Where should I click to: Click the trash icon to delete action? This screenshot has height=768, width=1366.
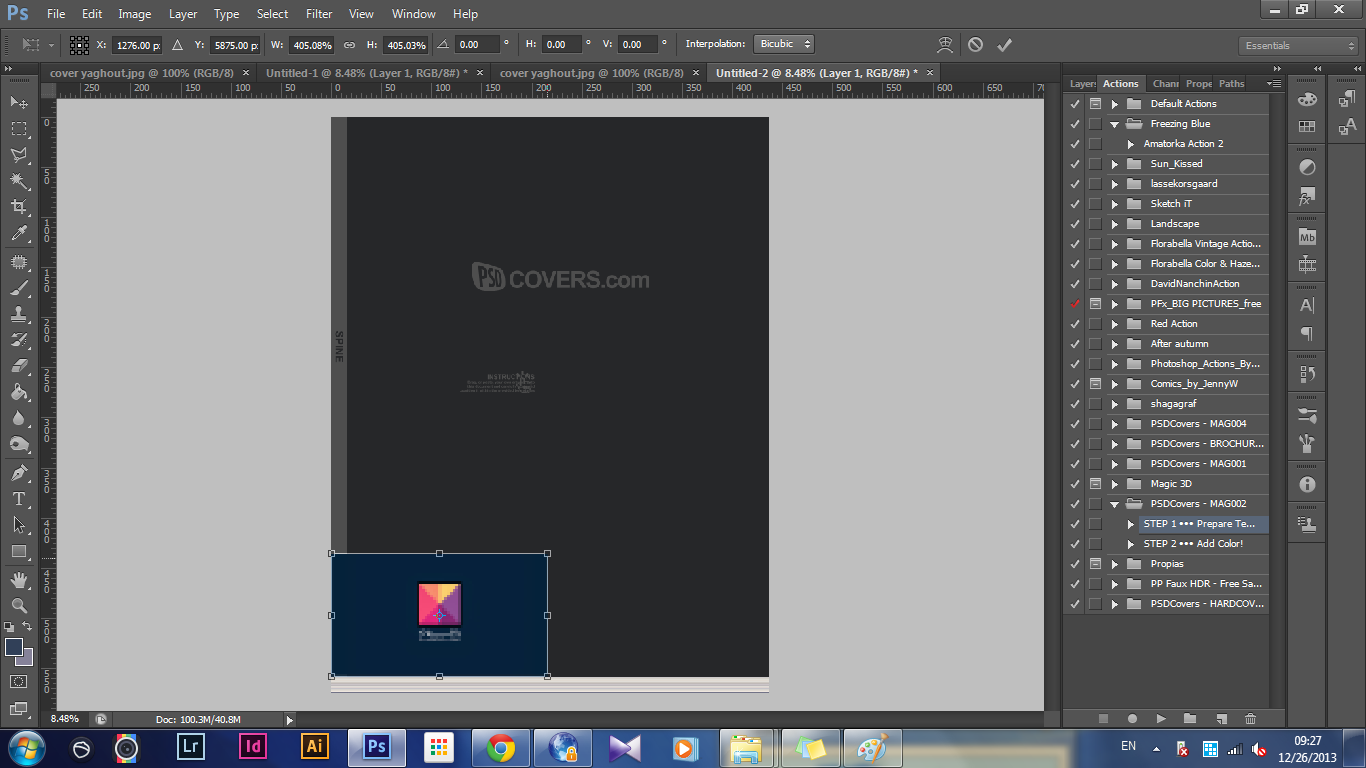pyautogui.click(x=1250, y=718)
